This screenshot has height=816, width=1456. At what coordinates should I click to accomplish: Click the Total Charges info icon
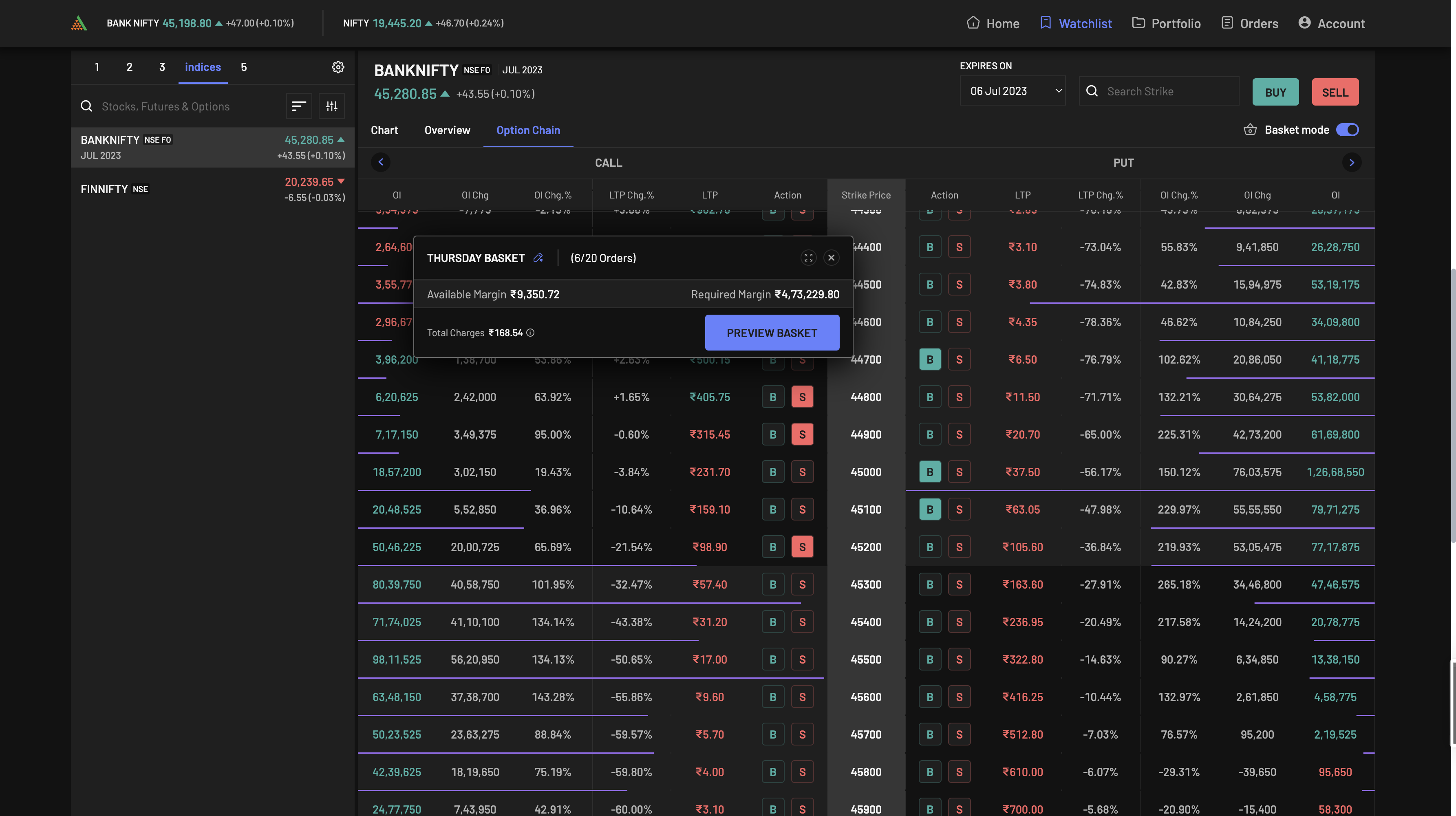pyautogui.click(x=530, y=333)
